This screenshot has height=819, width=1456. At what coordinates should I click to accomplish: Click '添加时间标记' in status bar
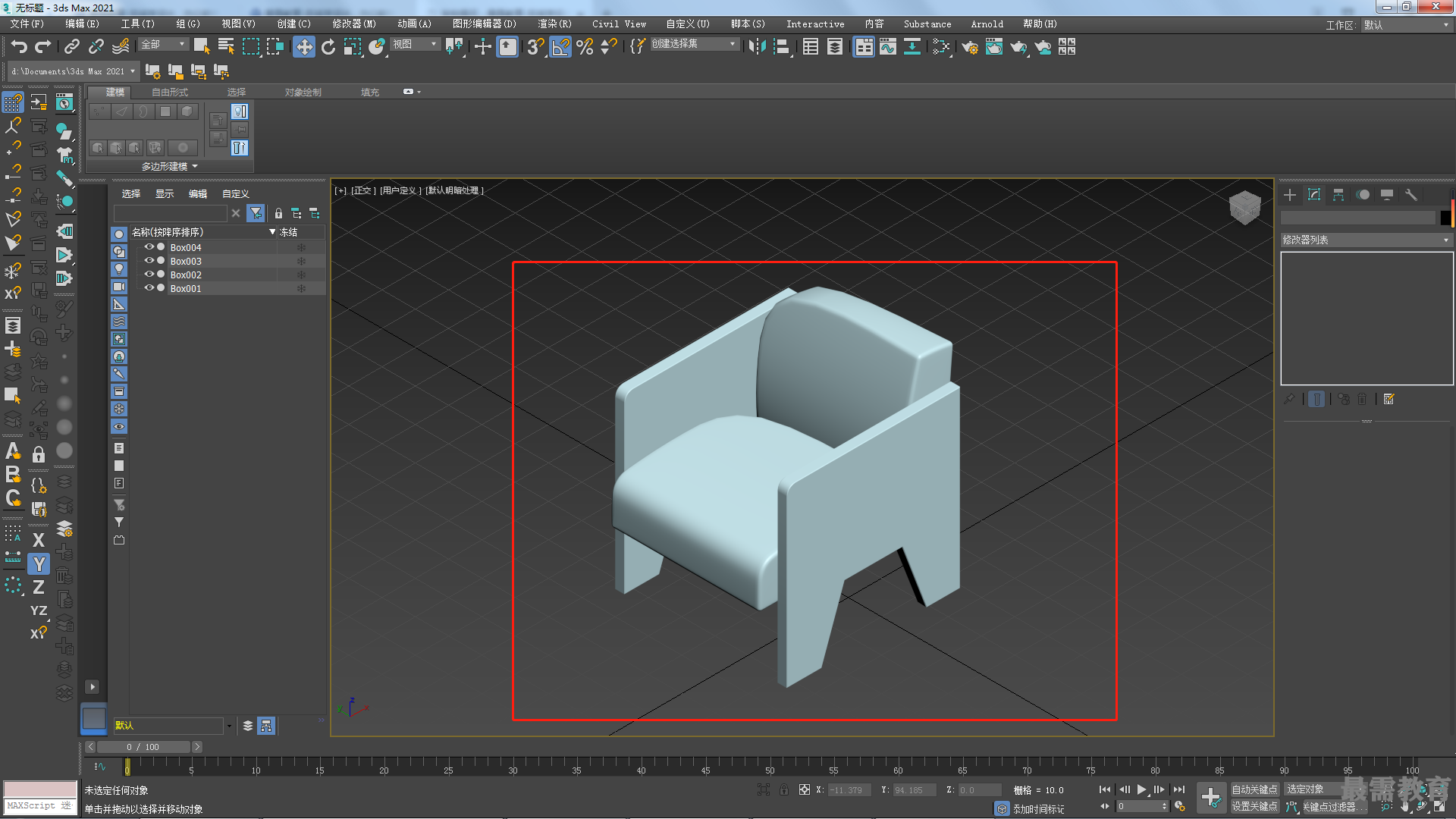[1039, 809]
